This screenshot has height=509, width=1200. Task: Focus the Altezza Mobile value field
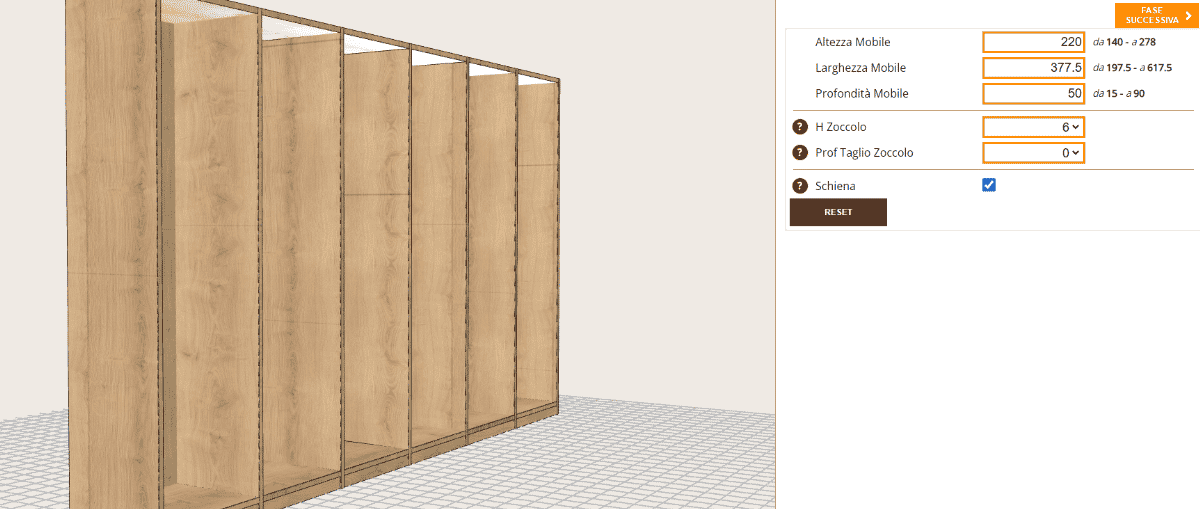tap(1034, 42)
